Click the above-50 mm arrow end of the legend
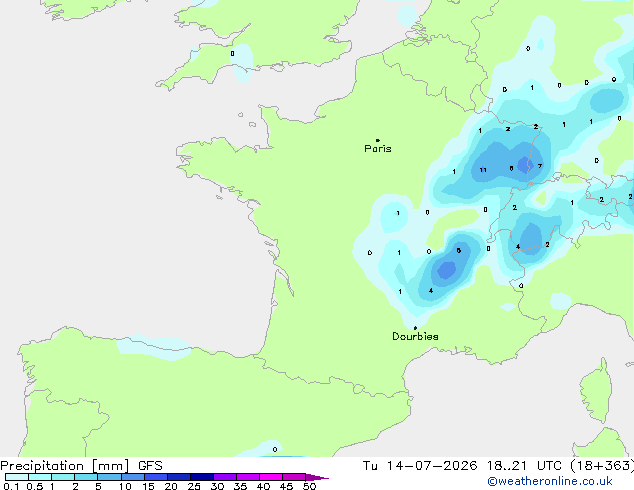 click(x=317, y=477)
